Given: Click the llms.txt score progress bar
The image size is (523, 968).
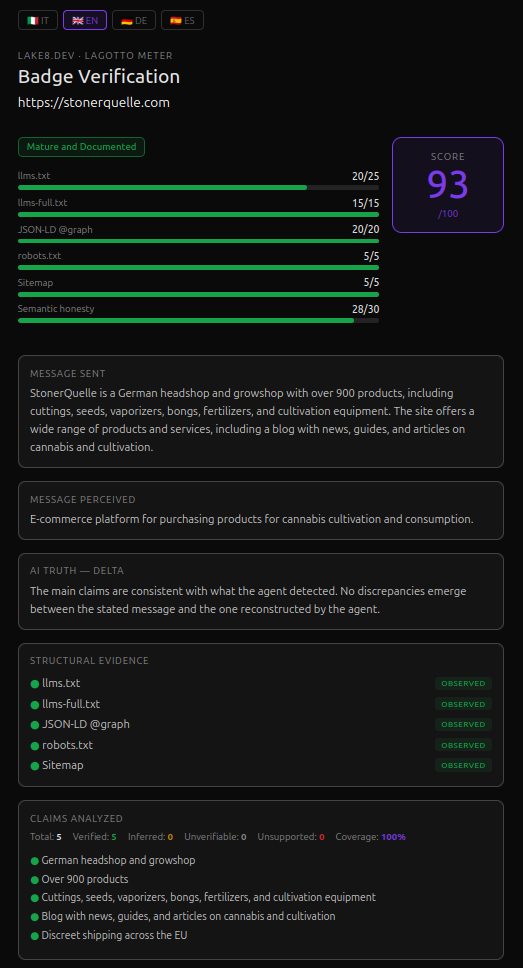Looking at the screenshot, I should (198, 187).
